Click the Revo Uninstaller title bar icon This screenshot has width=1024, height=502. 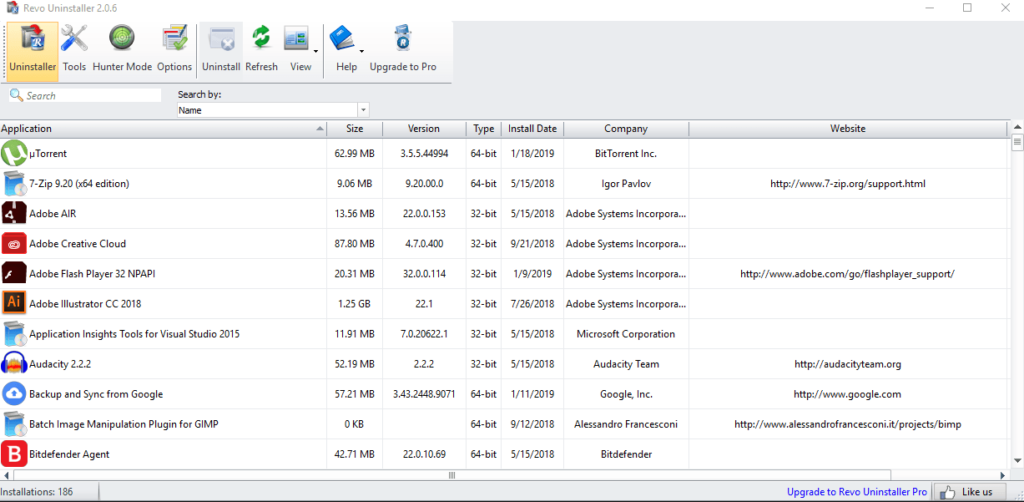(x=11, y=8)
